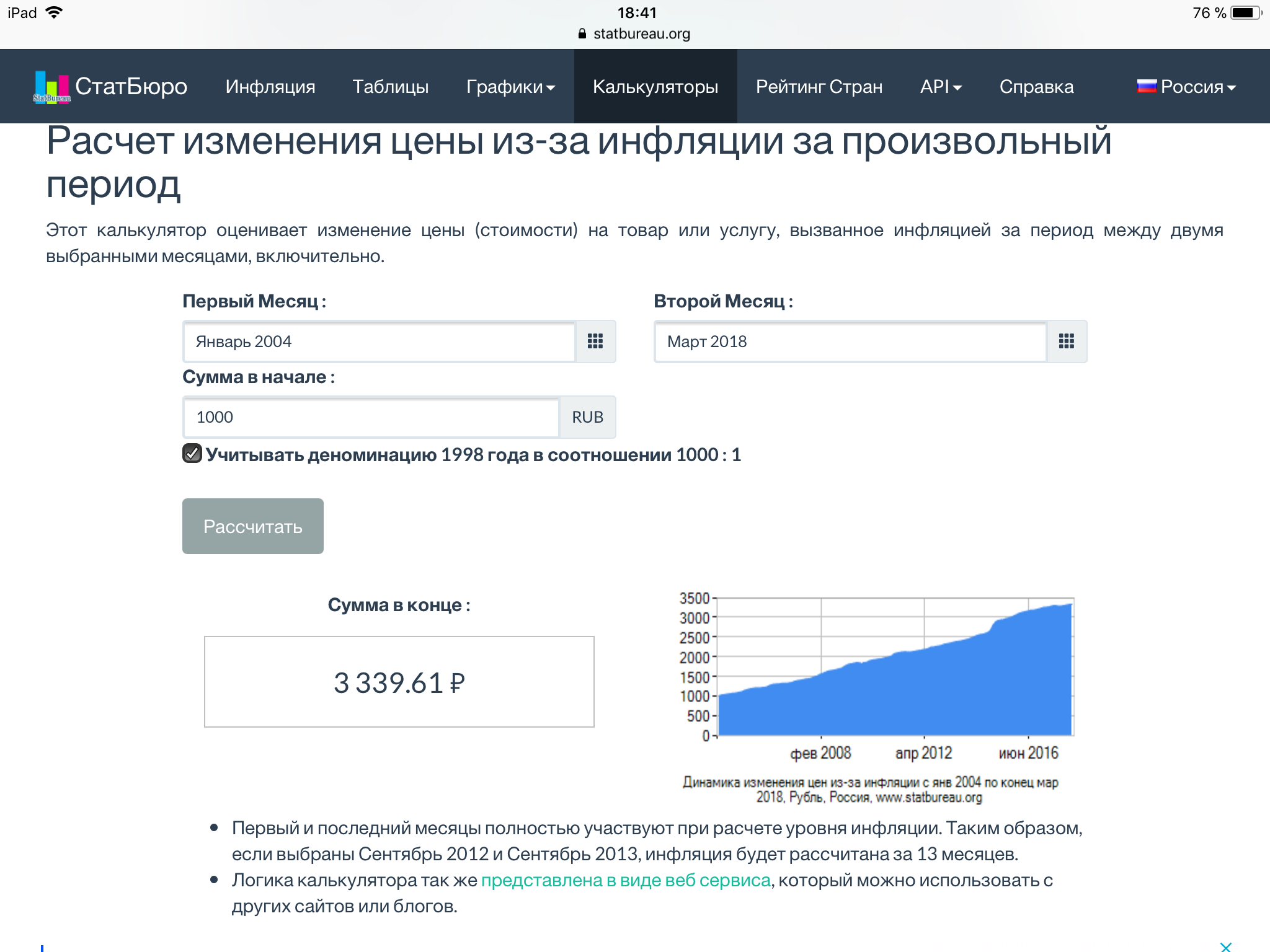Open the Справка menu item
This screenshot has height=952, width=1270.
point(1036,87)
